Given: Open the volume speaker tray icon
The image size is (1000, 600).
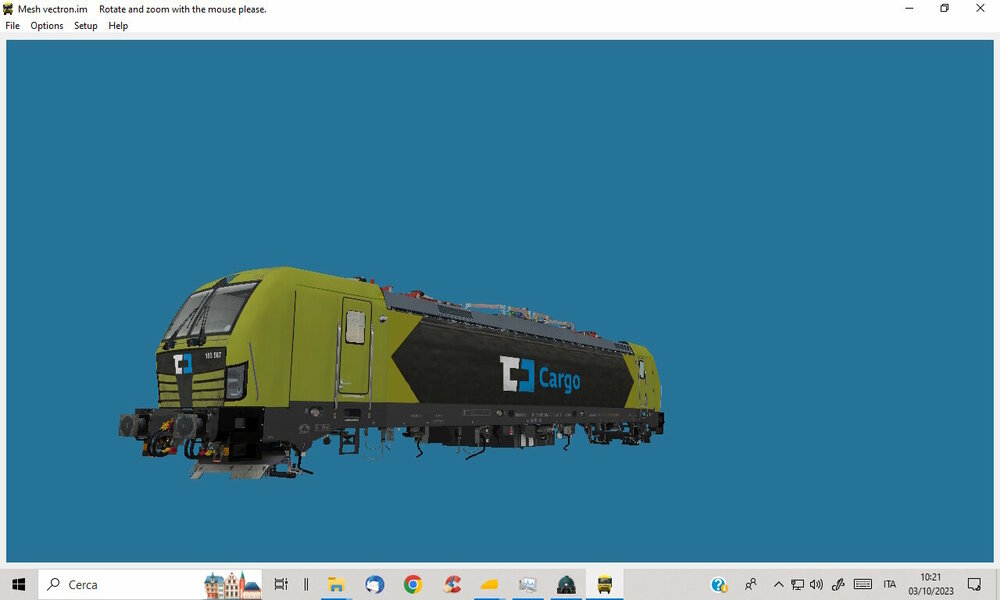Looking at the screenshot, I should point(816,584).
